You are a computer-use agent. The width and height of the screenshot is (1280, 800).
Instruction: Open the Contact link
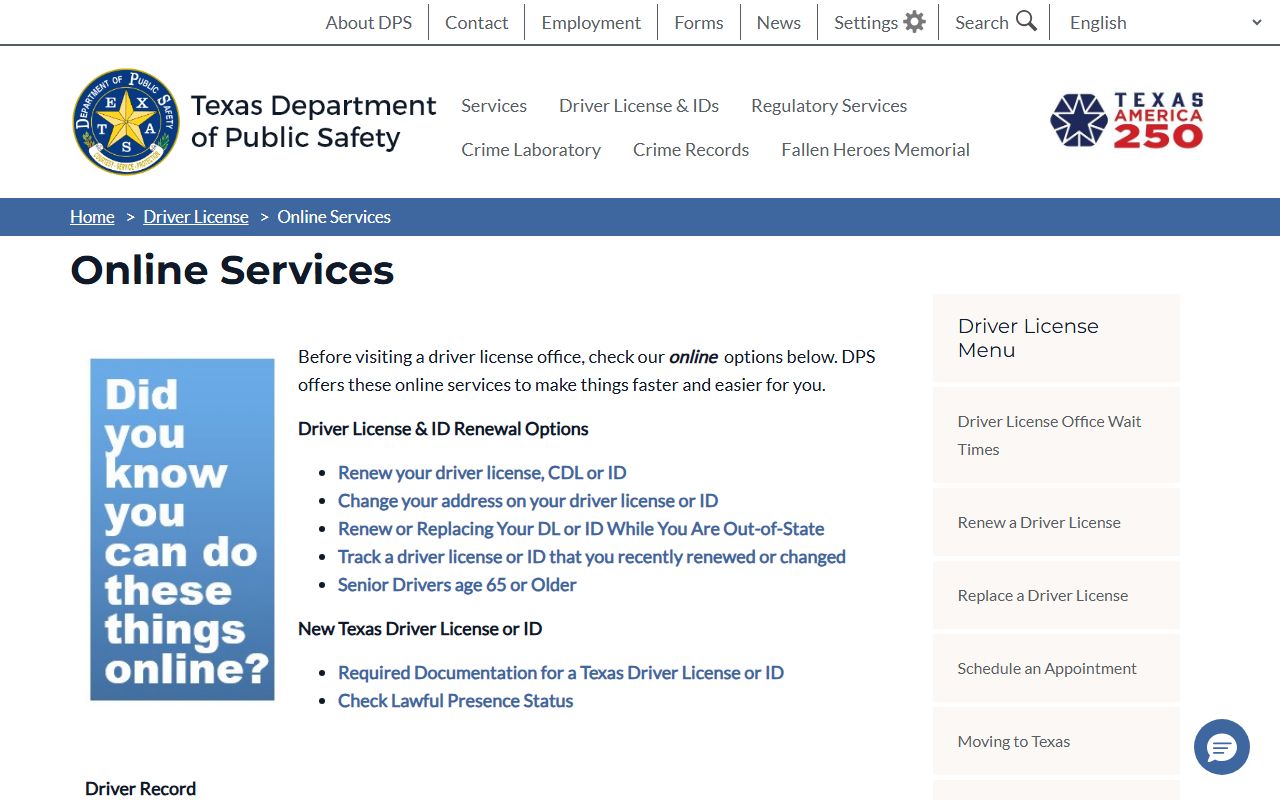point(477,22)
